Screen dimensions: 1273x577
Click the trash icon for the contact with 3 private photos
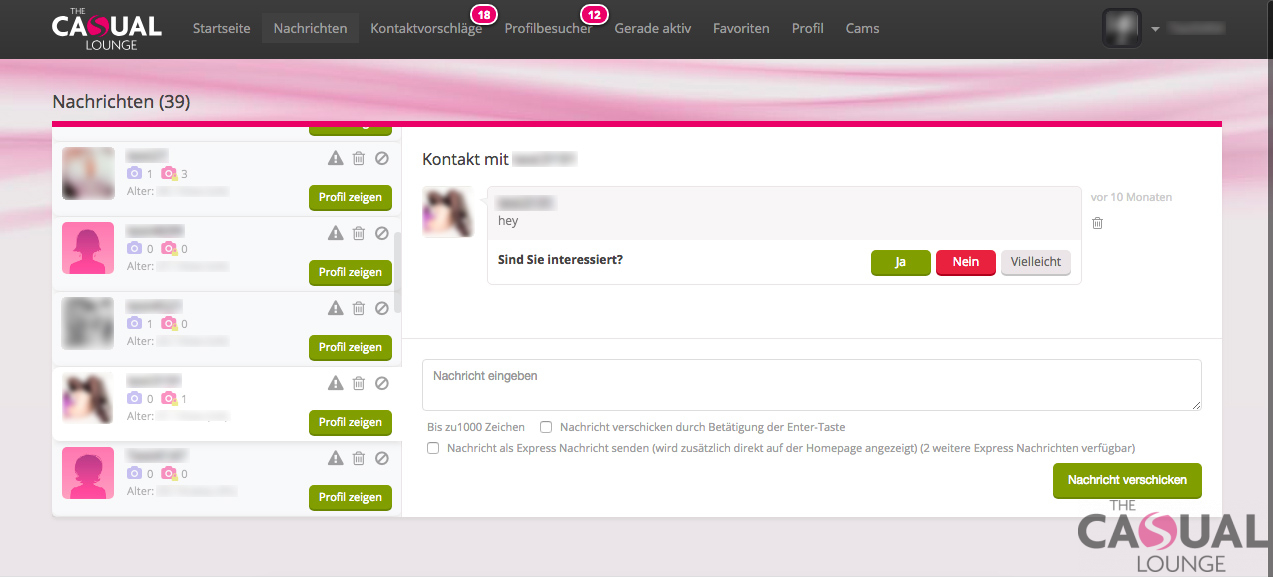tap(359, 158)
